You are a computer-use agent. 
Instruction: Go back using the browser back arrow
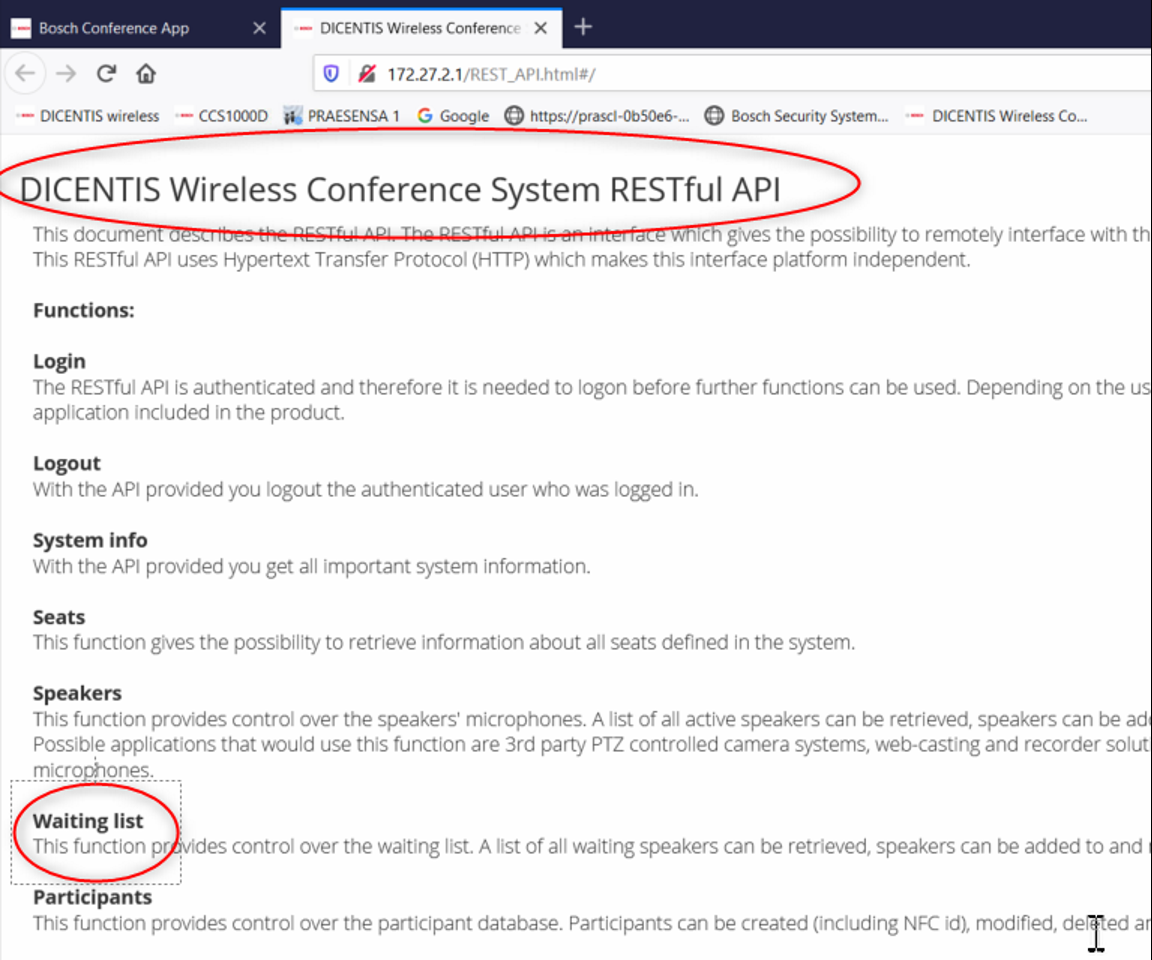coord(25,73)
